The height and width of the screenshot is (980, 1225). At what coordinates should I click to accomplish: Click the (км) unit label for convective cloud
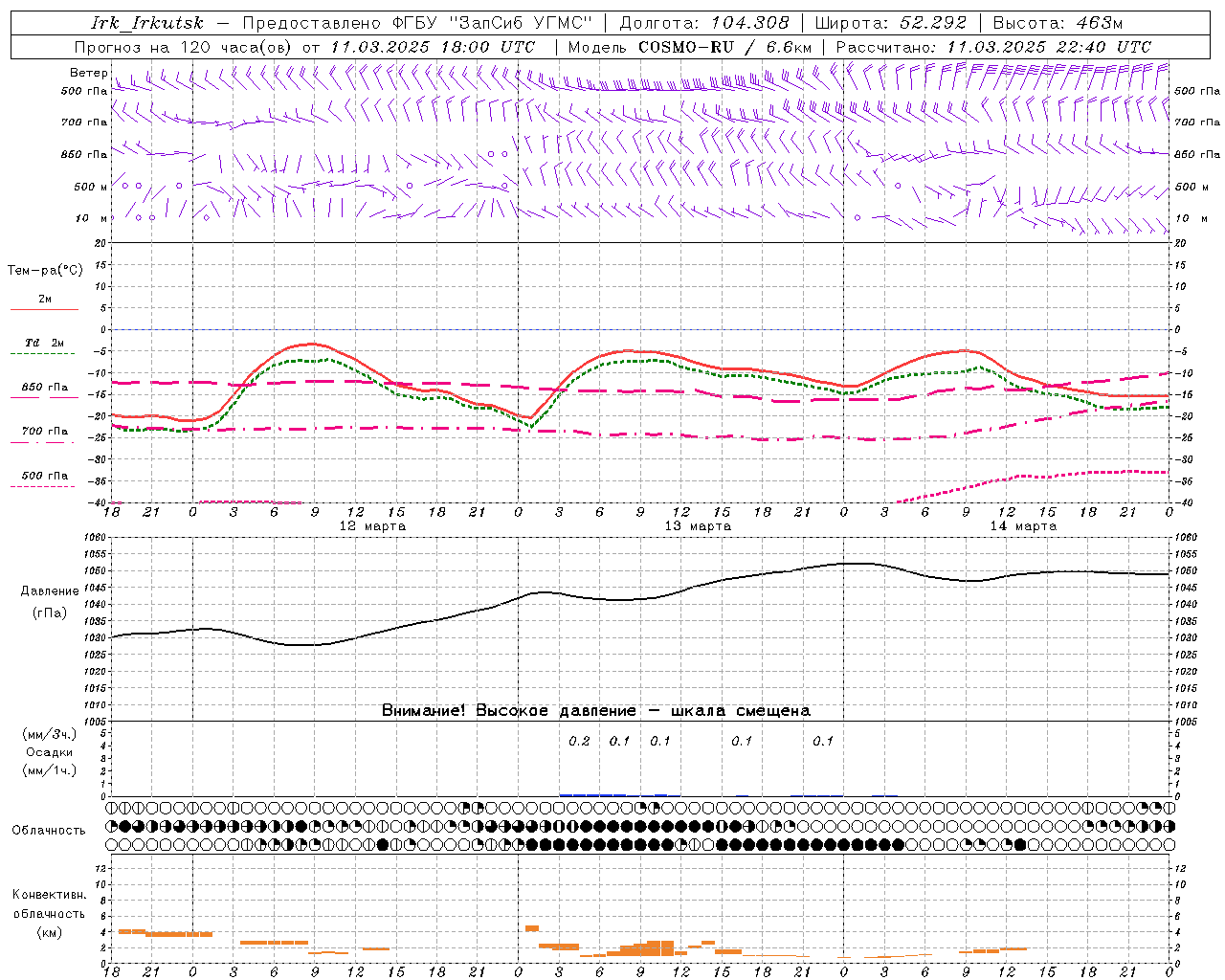(49, 932)
